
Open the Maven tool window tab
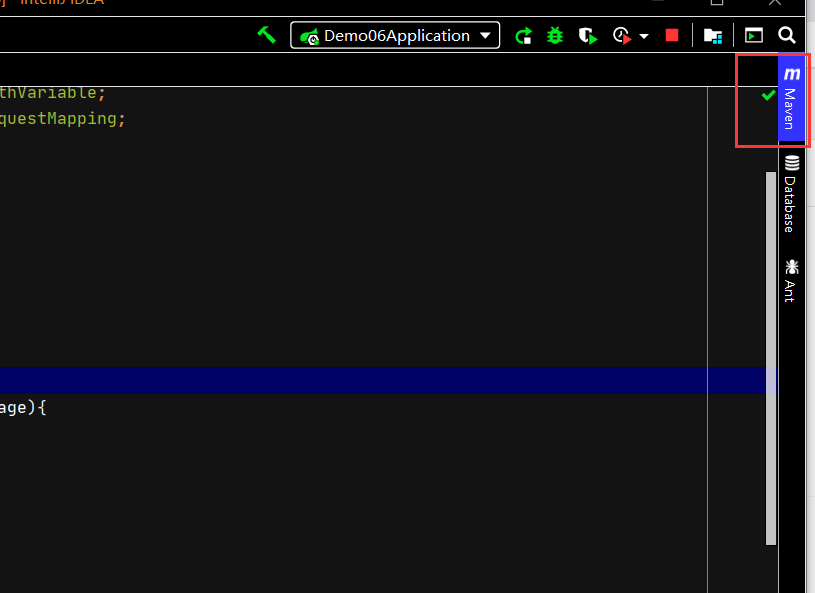791,98
